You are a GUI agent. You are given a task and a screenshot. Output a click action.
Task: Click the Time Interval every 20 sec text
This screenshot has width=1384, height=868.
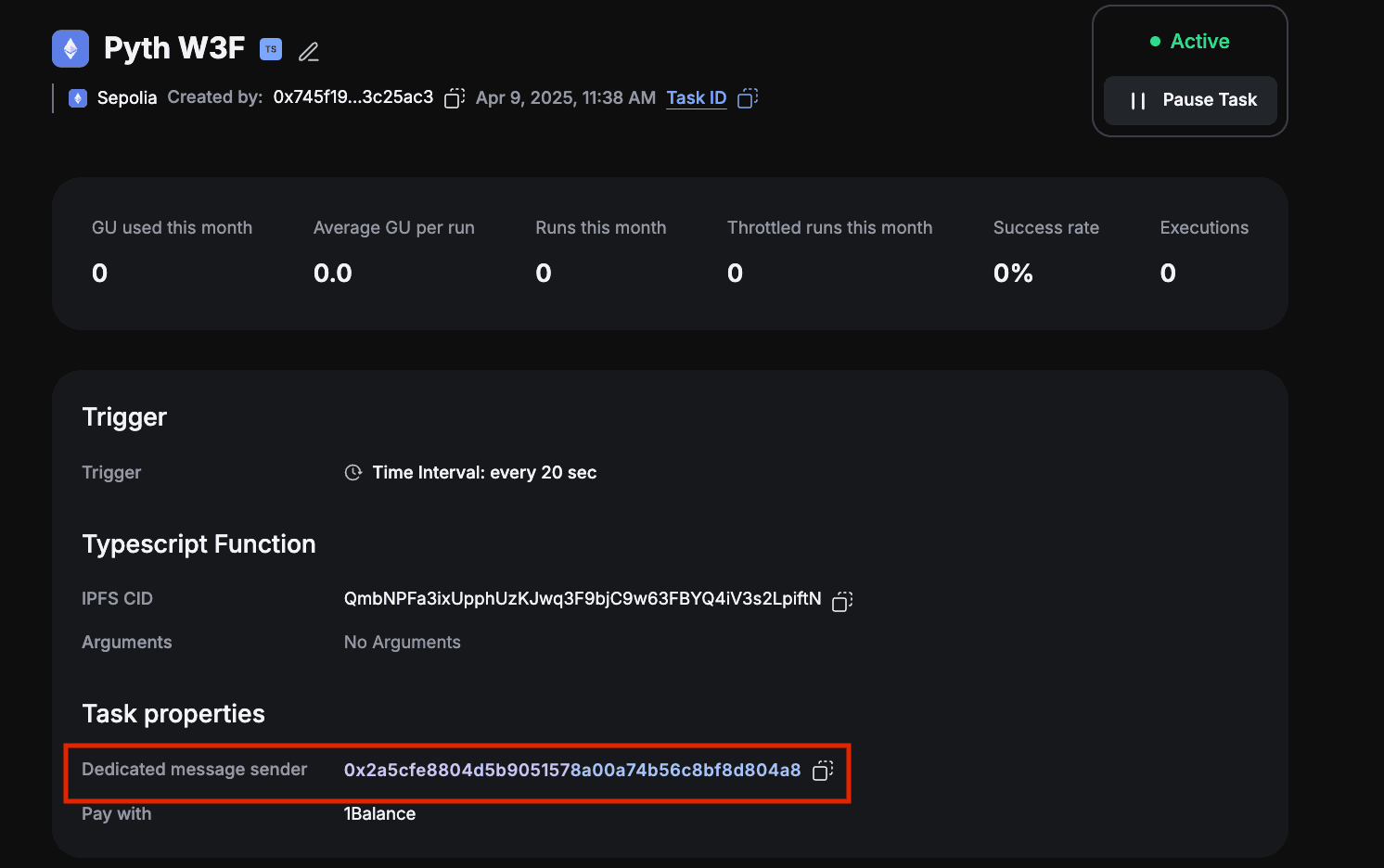(x=484, y=473)
